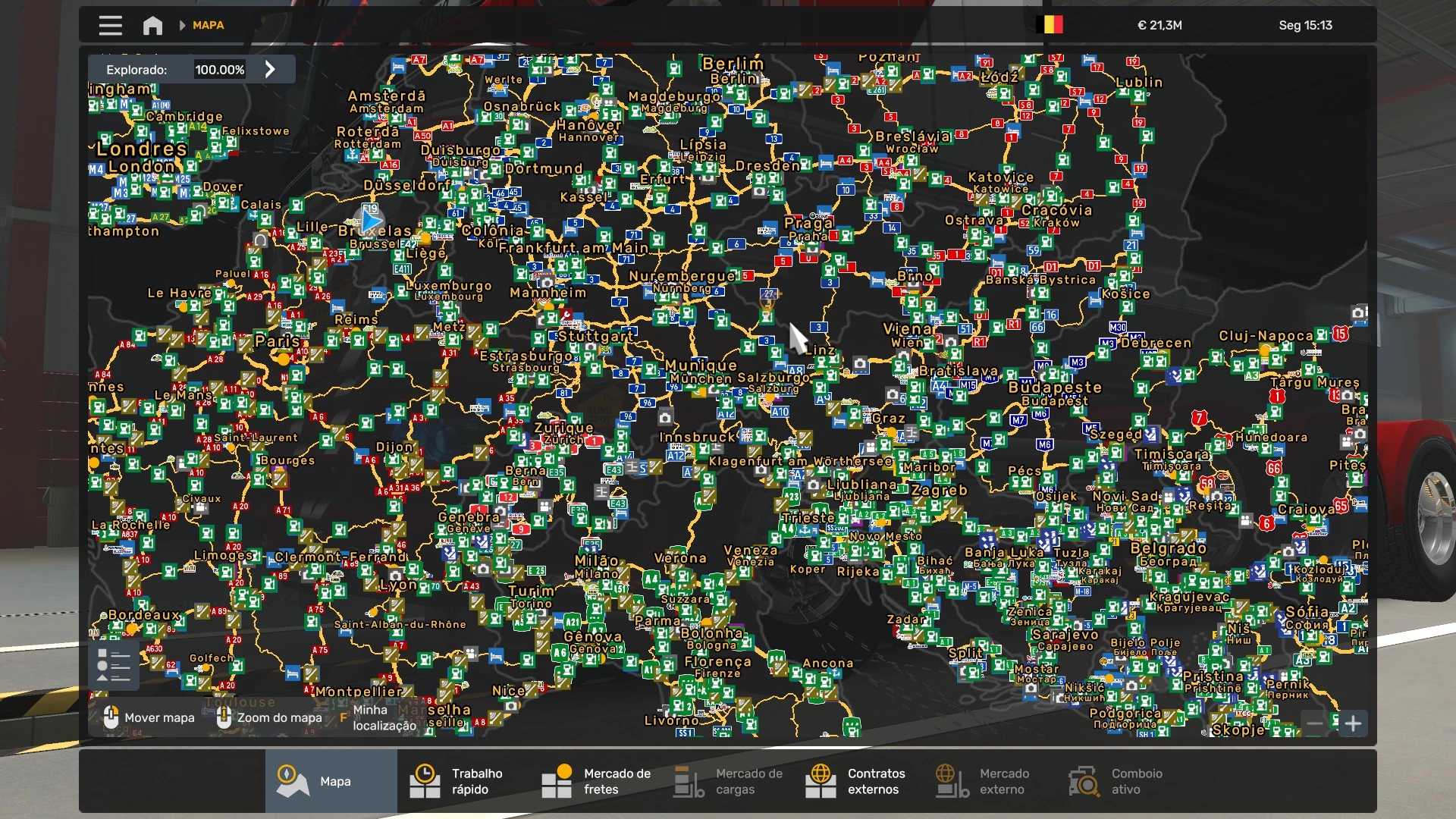
Task: Select the Mapa tab
Action: (331, 781)
